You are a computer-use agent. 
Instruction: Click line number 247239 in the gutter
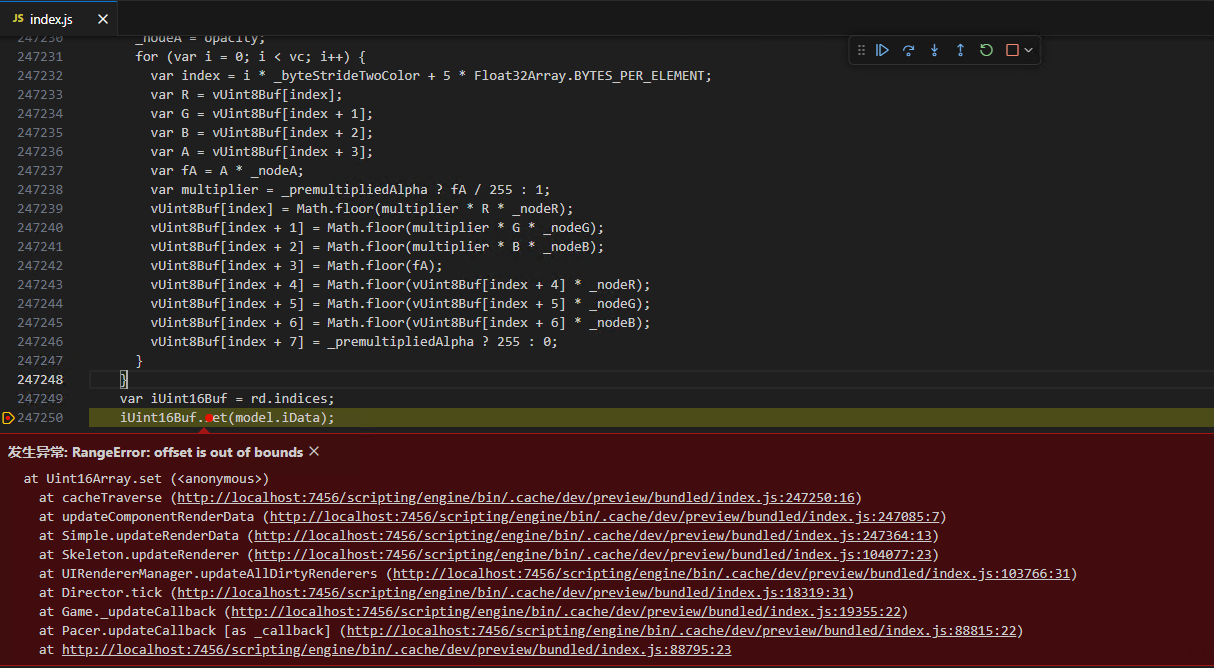pos(40,209)
